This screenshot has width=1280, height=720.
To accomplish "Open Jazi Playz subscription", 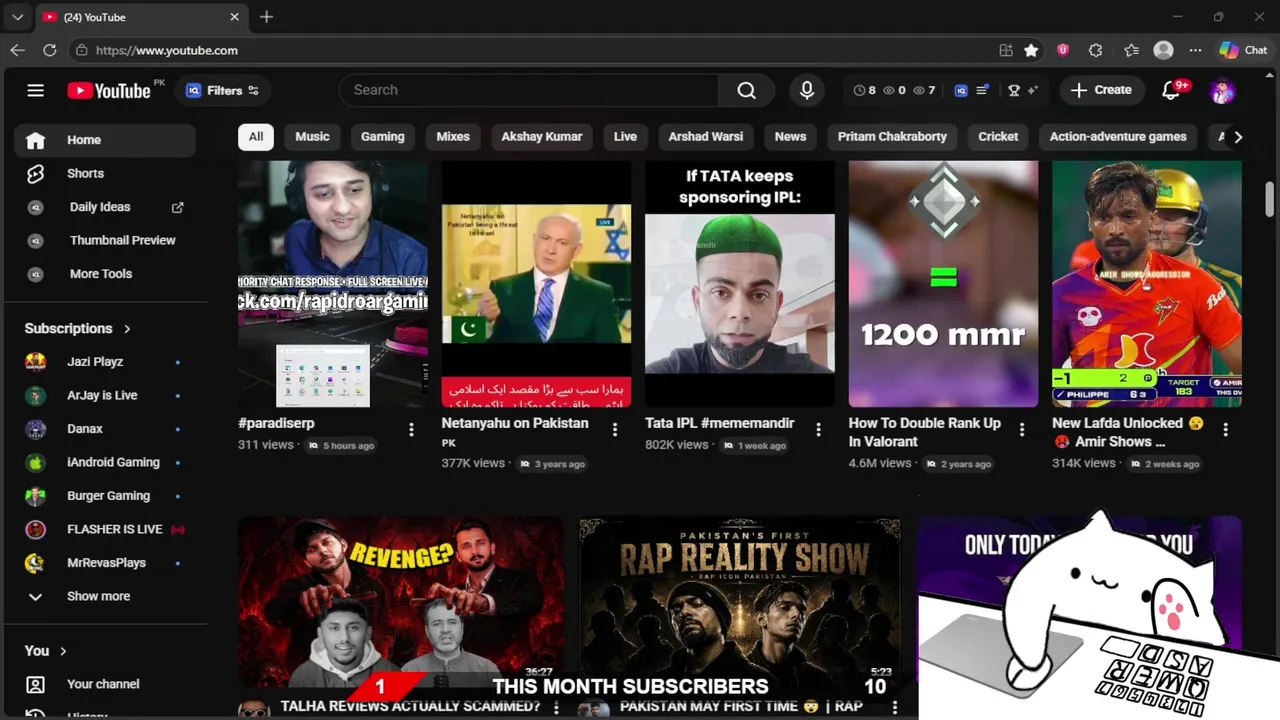I will point(104,362).
